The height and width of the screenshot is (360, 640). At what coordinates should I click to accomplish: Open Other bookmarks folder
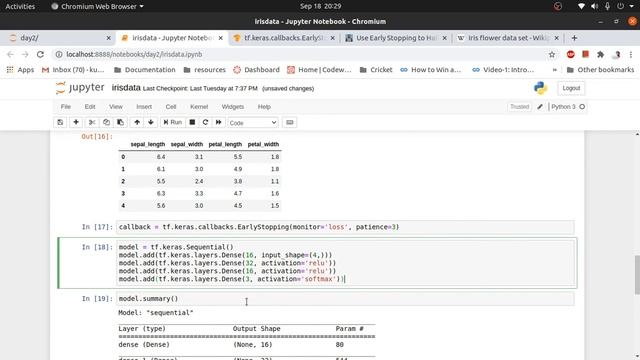[x=600, y=70]
